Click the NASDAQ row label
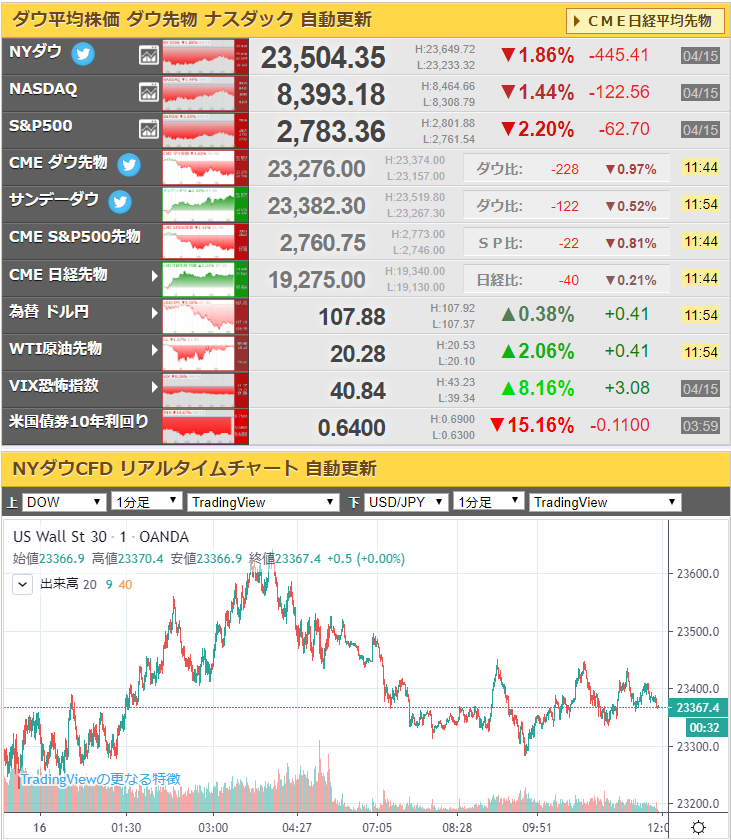This screenshot has height=840, width=731. pos(43,89)
